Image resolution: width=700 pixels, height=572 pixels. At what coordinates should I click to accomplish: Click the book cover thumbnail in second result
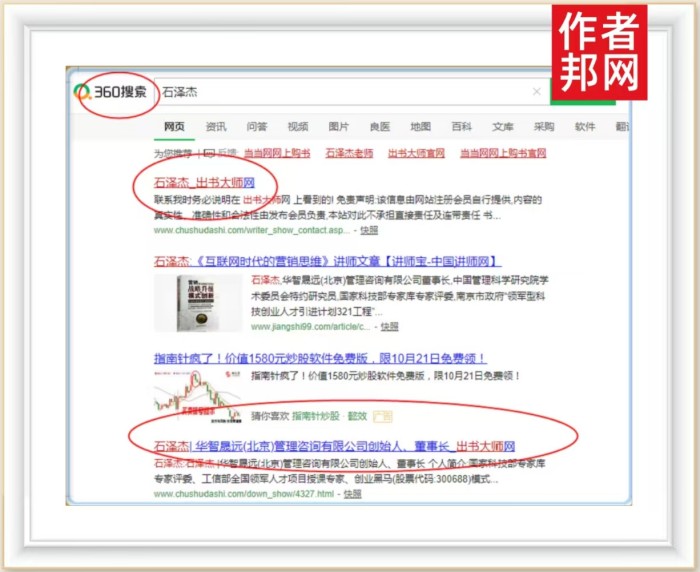point(196,302)
